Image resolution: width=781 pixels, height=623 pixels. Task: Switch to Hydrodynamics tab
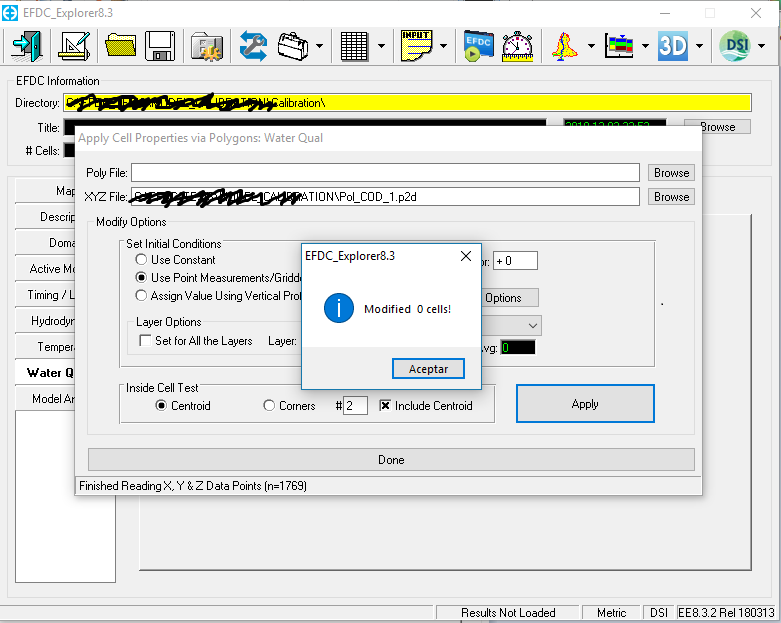click(45, 321)
